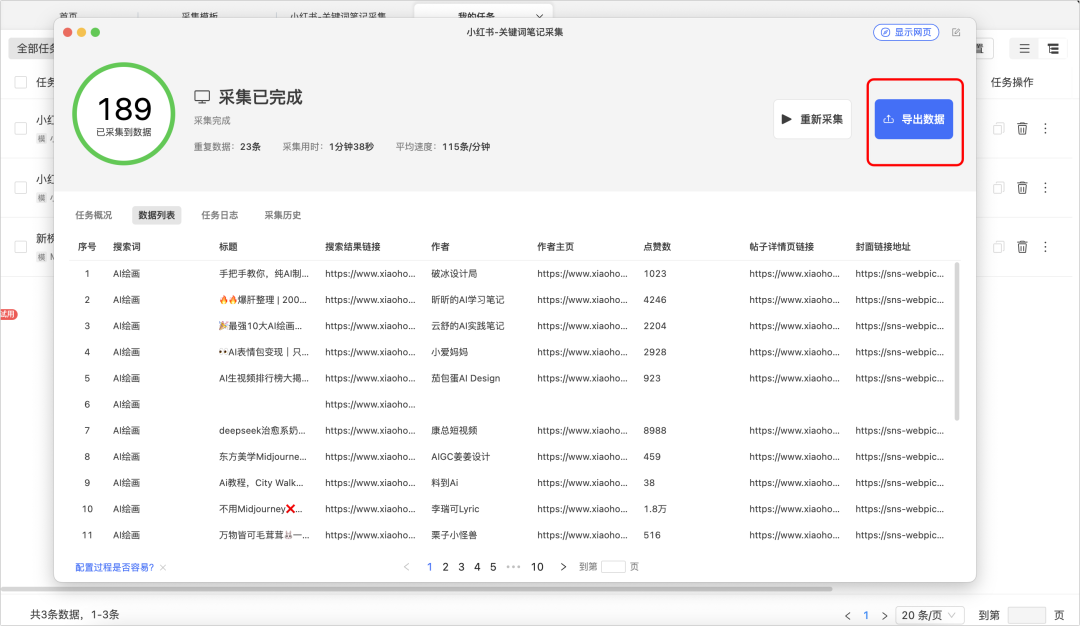Tick the 新榜 task row checkbox
1080x626 pixels.
(x=21, y=247)
